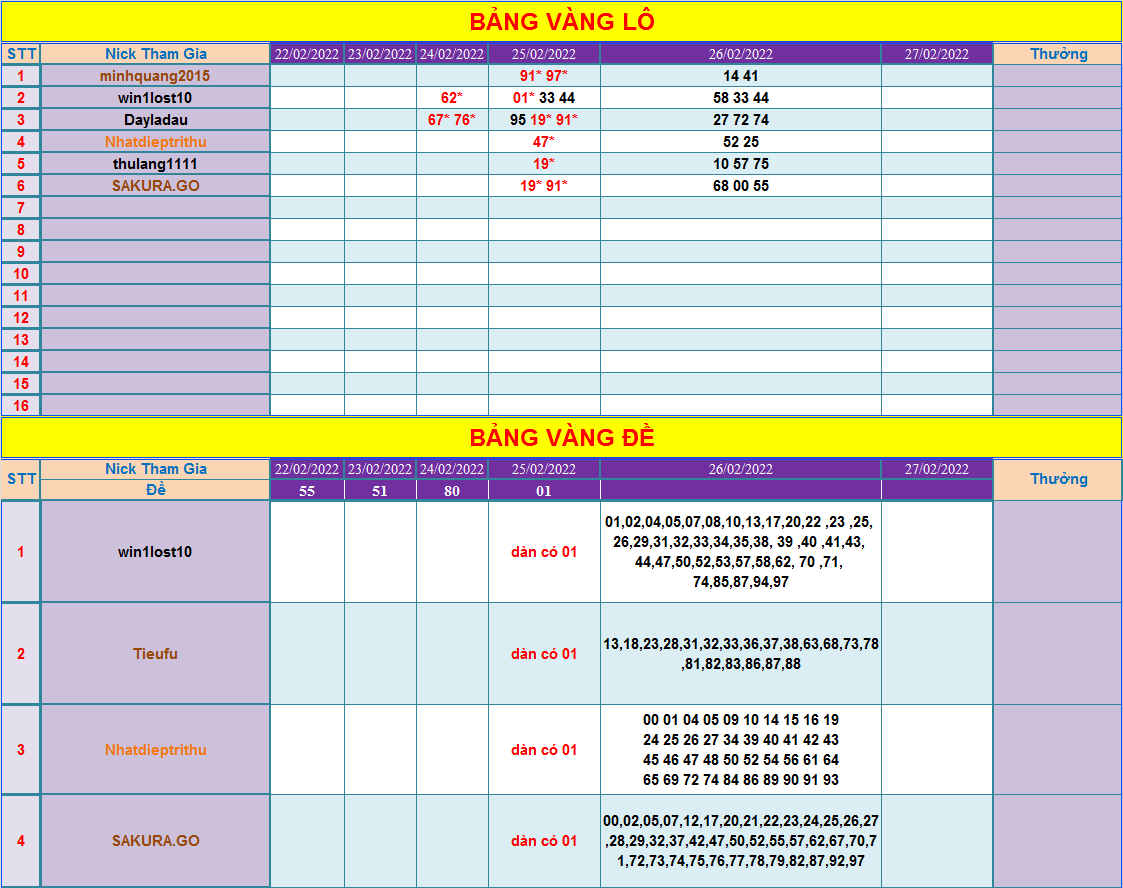Select Đề result '55'
The height and width of the screenshot is (888, 1123).
(307, 491)
